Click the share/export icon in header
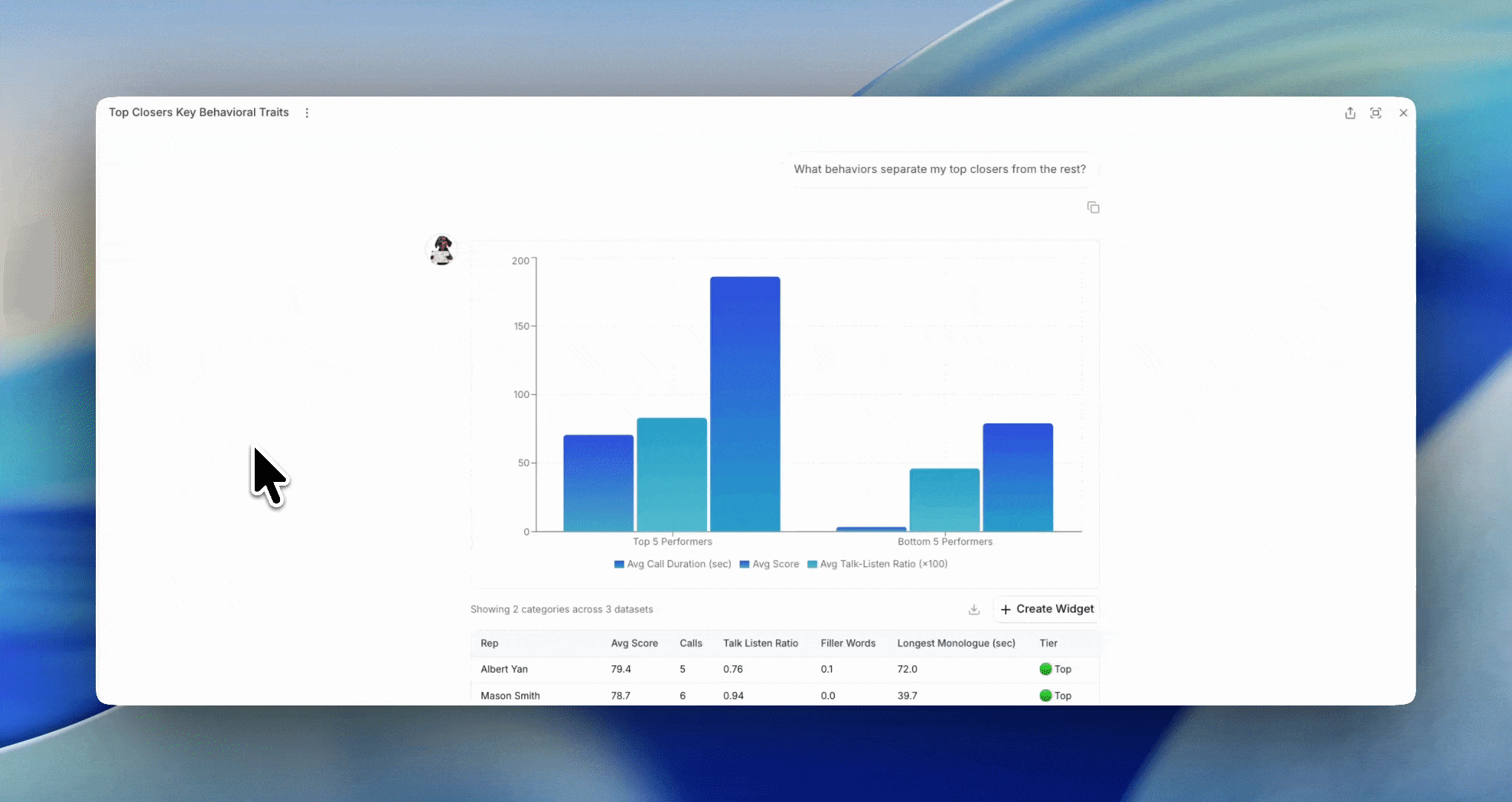Screen dimensions: 1512x802 pyautogui.click(x=1350, y=113)
